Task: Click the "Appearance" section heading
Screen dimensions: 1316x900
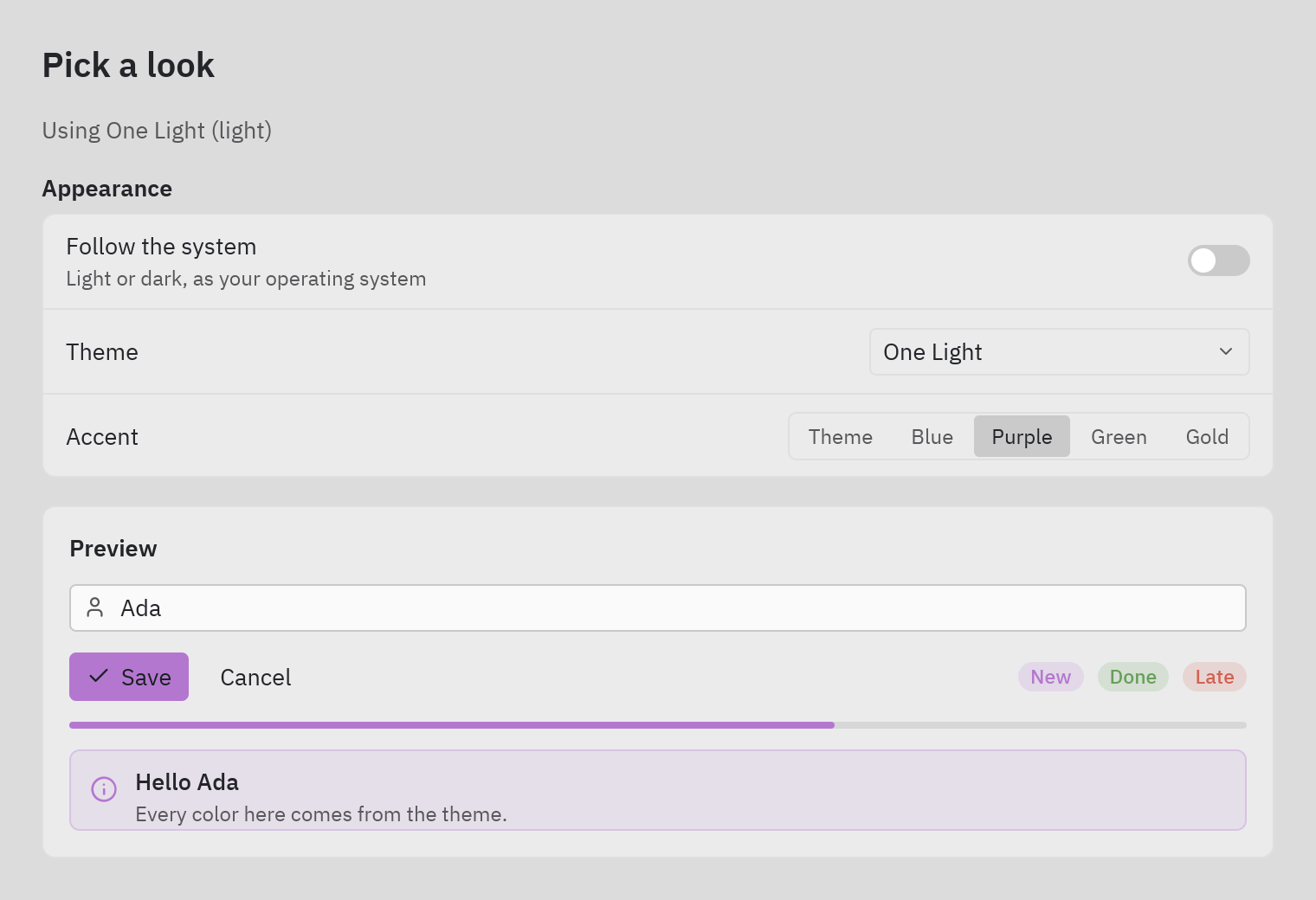Action: coord(107,189)
